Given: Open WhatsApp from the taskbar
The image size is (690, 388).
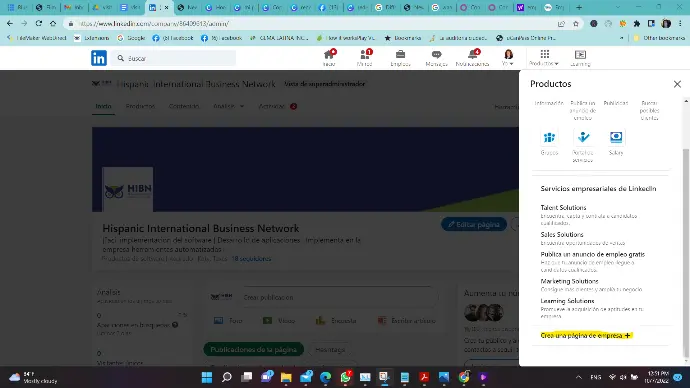Looking at the screenshot, I should [x=345, y=377].
